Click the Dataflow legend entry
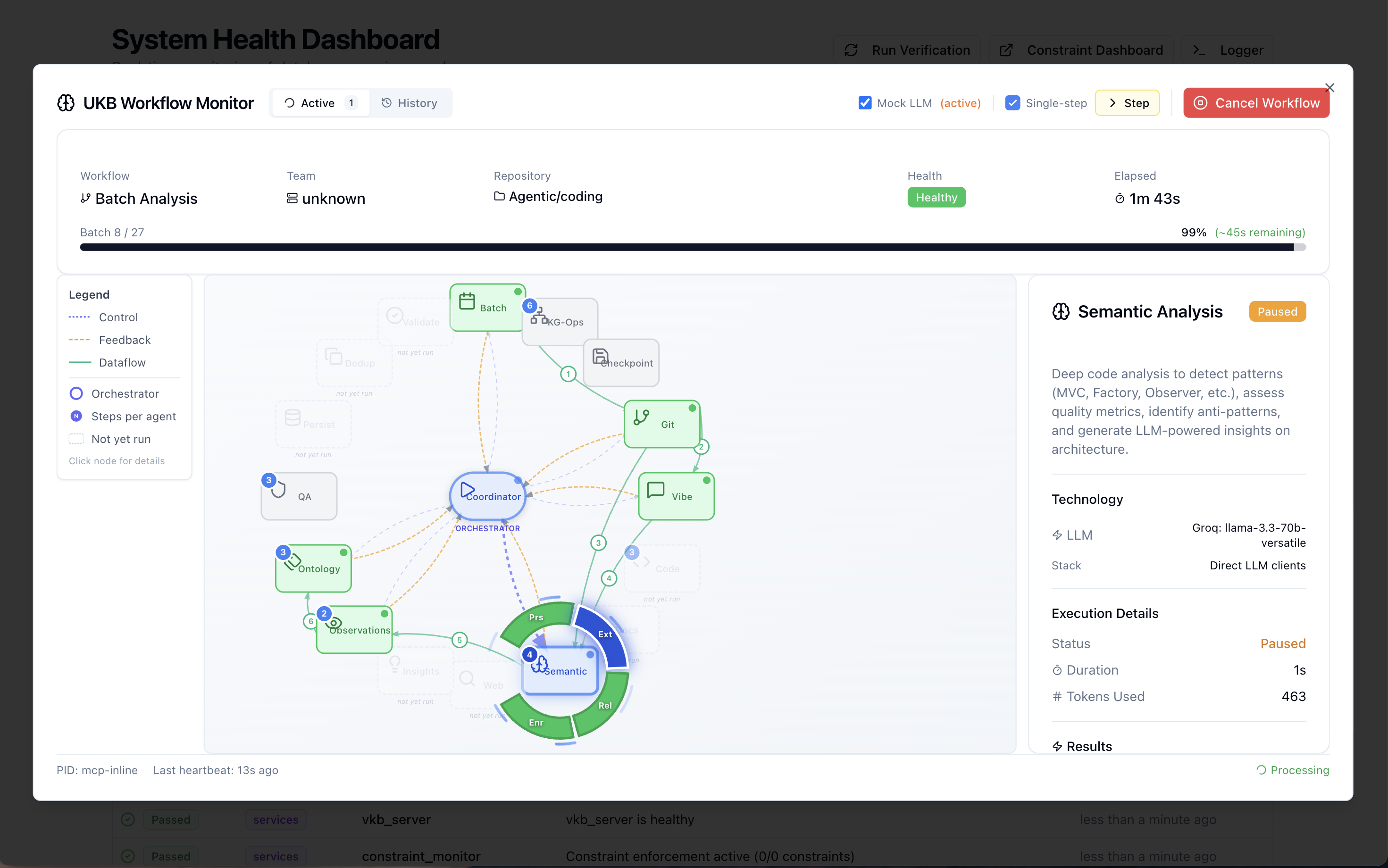The height and width of the screenshot is (868, 1388). click(x=108, y=362)
